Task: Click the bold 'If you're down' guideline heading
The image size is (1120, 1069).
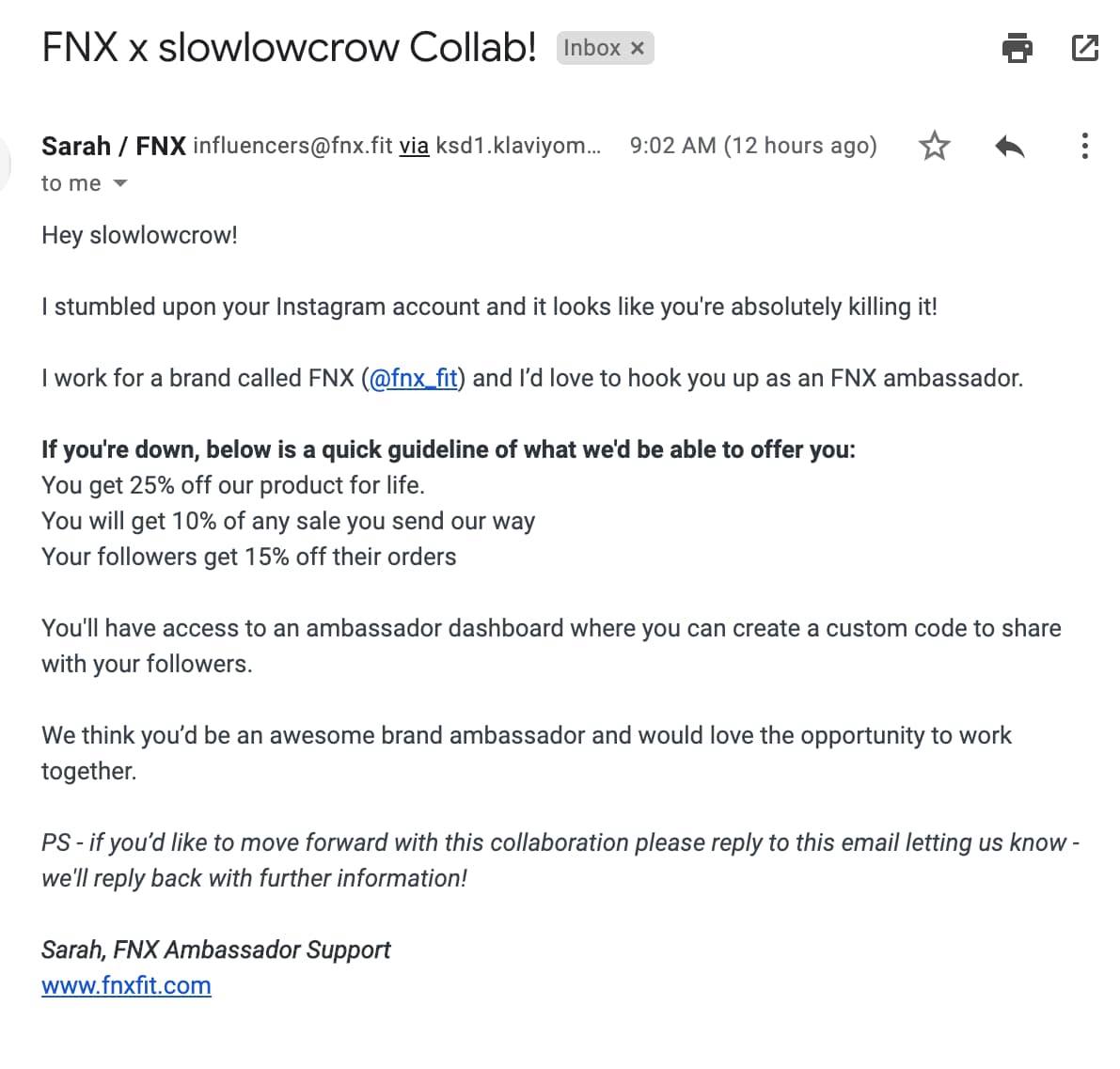Action: 449,449
